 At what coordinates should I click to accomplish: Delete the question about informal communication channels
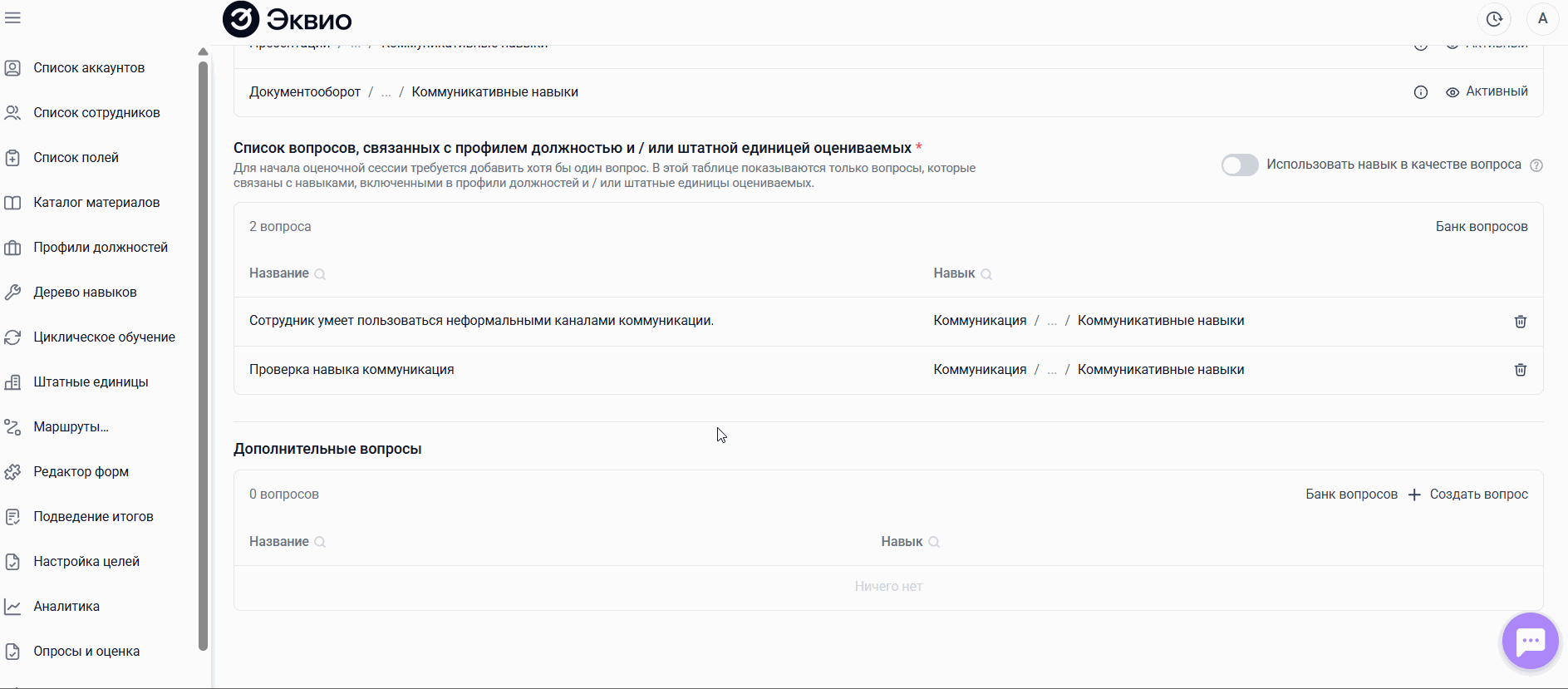[x=1520, y=322]
